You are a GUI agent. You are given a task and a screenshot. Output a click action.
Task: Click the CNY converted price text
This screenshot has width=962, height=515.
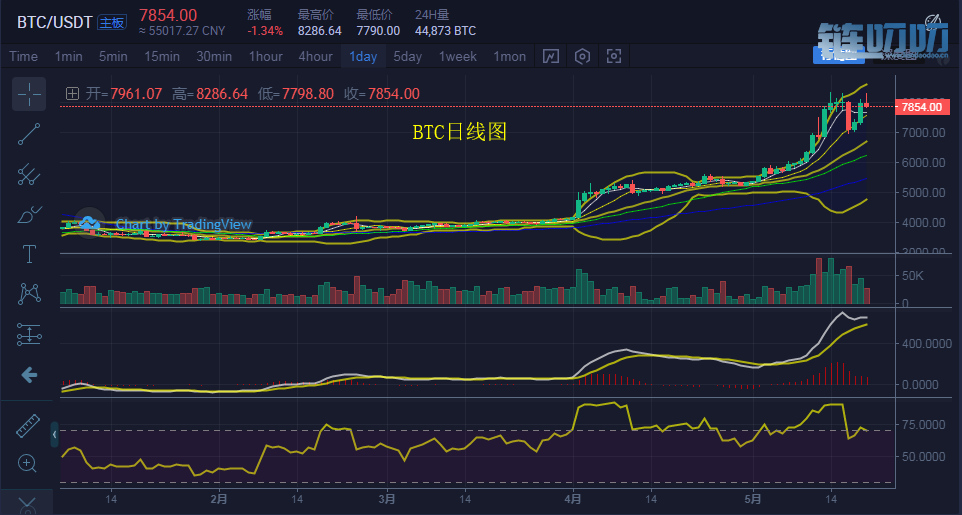tap(182, 31)
